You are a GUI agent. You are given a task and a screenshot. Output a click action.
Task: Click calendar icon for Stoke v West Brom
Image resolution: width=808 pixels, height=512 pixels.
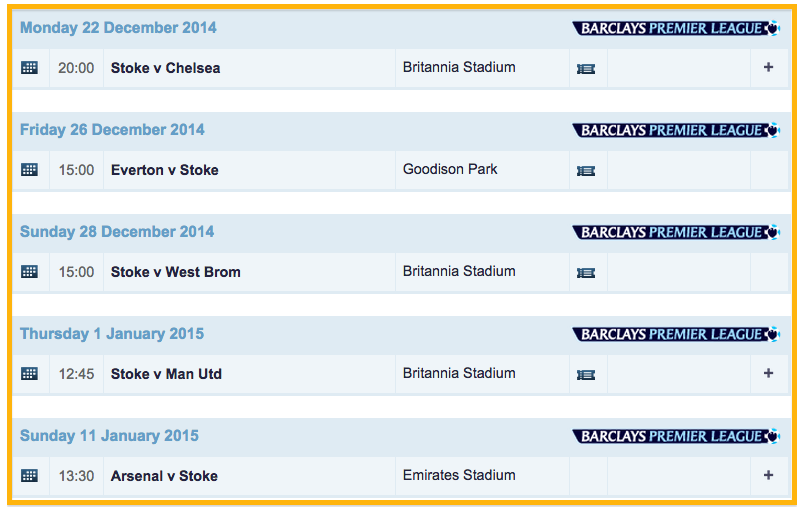click(x=29, y=272)
